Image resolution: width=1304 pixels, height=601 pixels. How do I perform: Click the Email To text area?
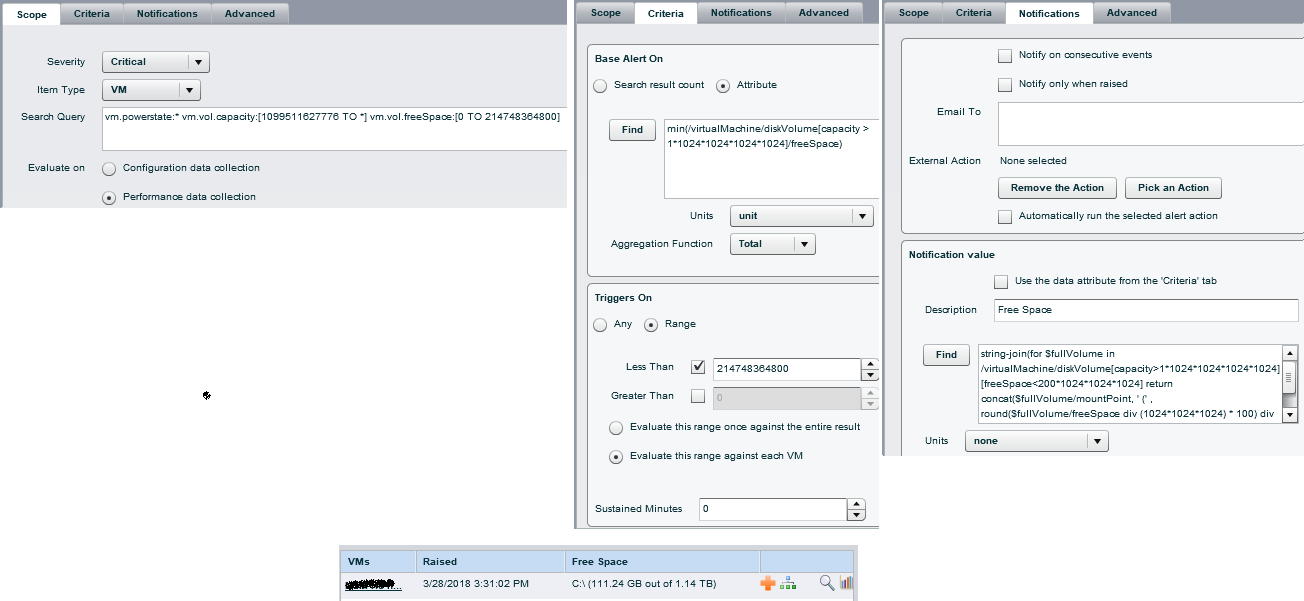(1150, 123)
